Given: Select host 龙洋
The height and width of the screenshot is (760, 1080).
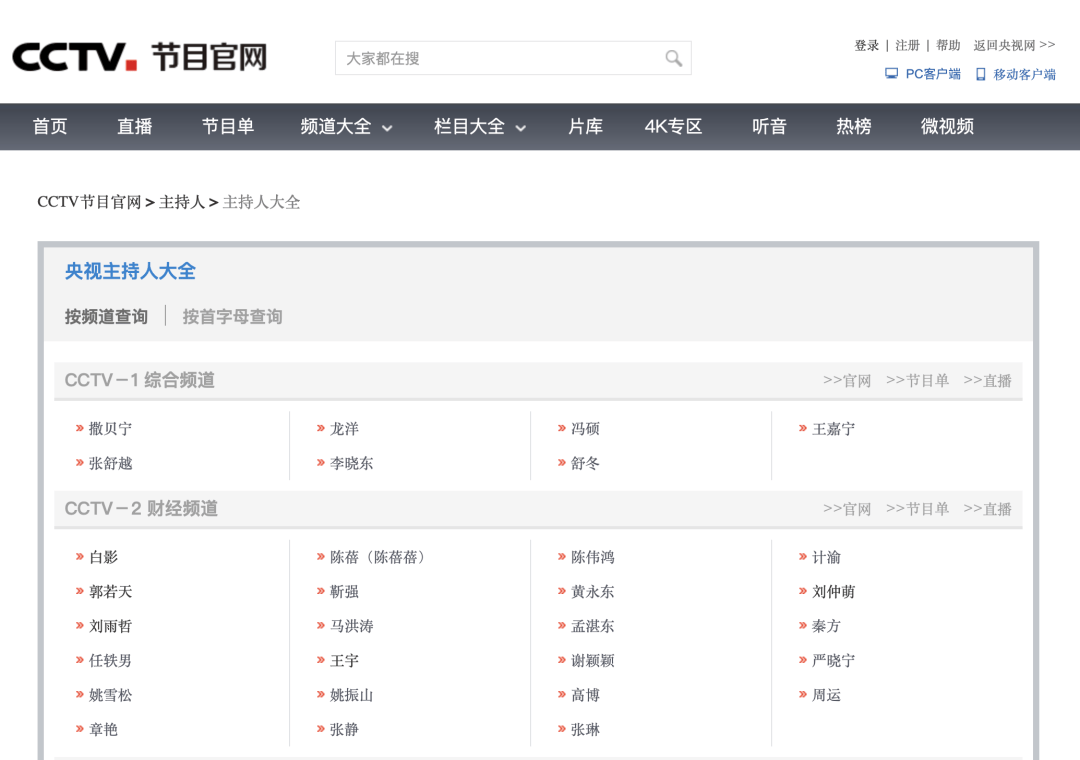Looking at the screenshot, I should (x=344, y=429).
